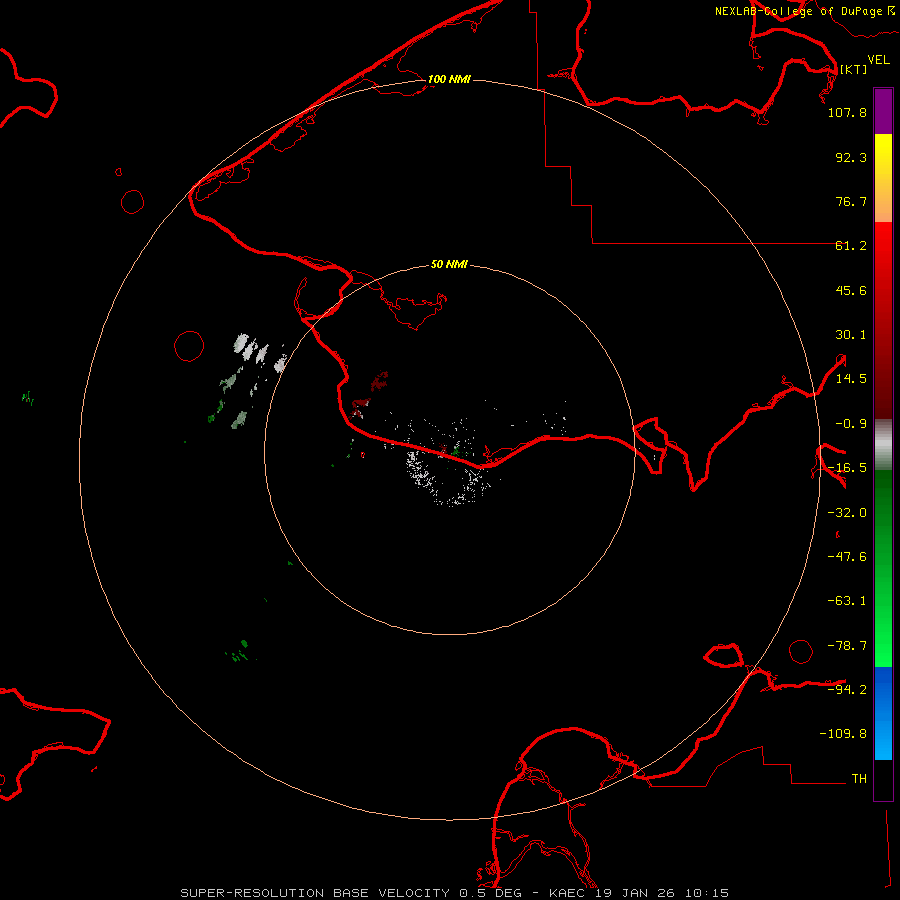Click the white velocity echo cluster west of the 50 NMI ring
The height and width of the screenshot is (900, 900).
pyautogui.click(x=259, y=352)
